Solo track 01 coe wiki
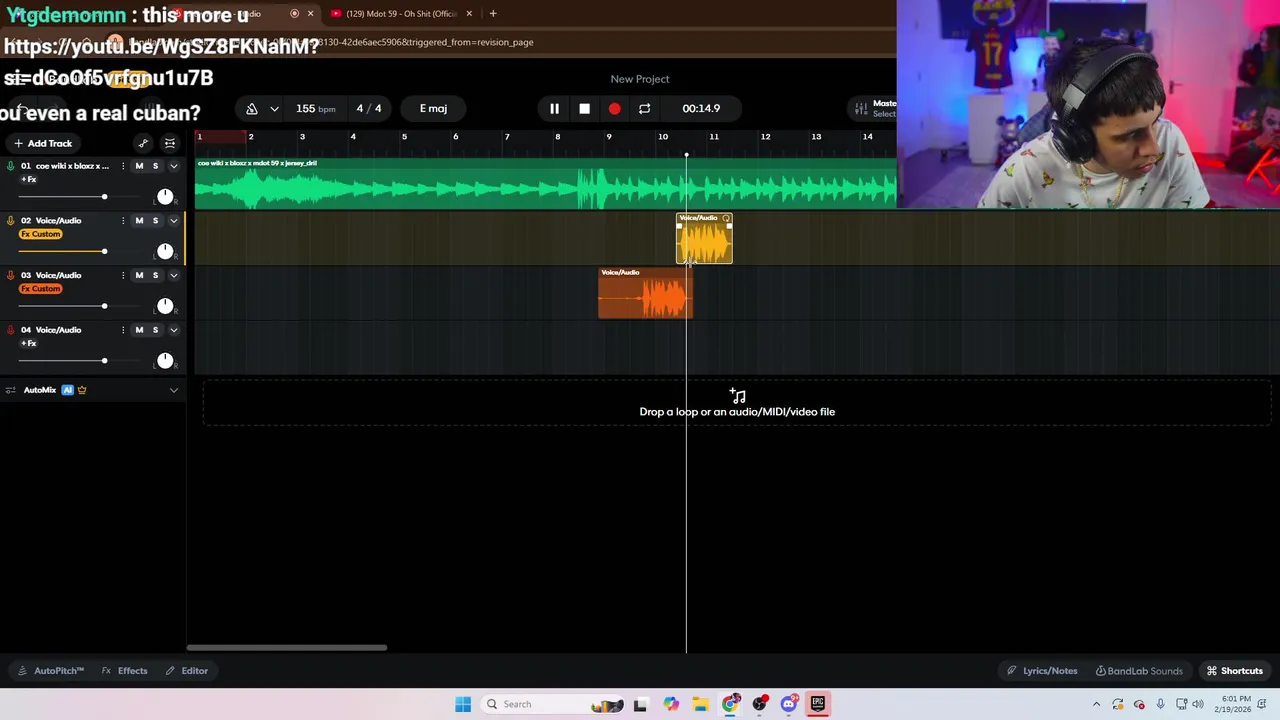The image size is (1280, 720). (x=155, y=166)
